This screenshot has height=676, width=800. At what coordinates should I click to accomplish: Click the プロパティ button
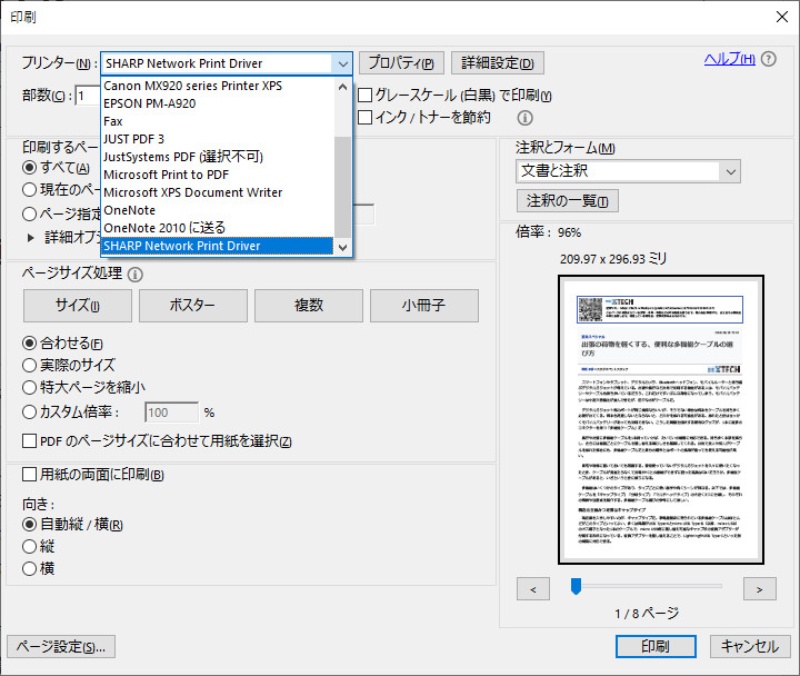click(400, 63)
